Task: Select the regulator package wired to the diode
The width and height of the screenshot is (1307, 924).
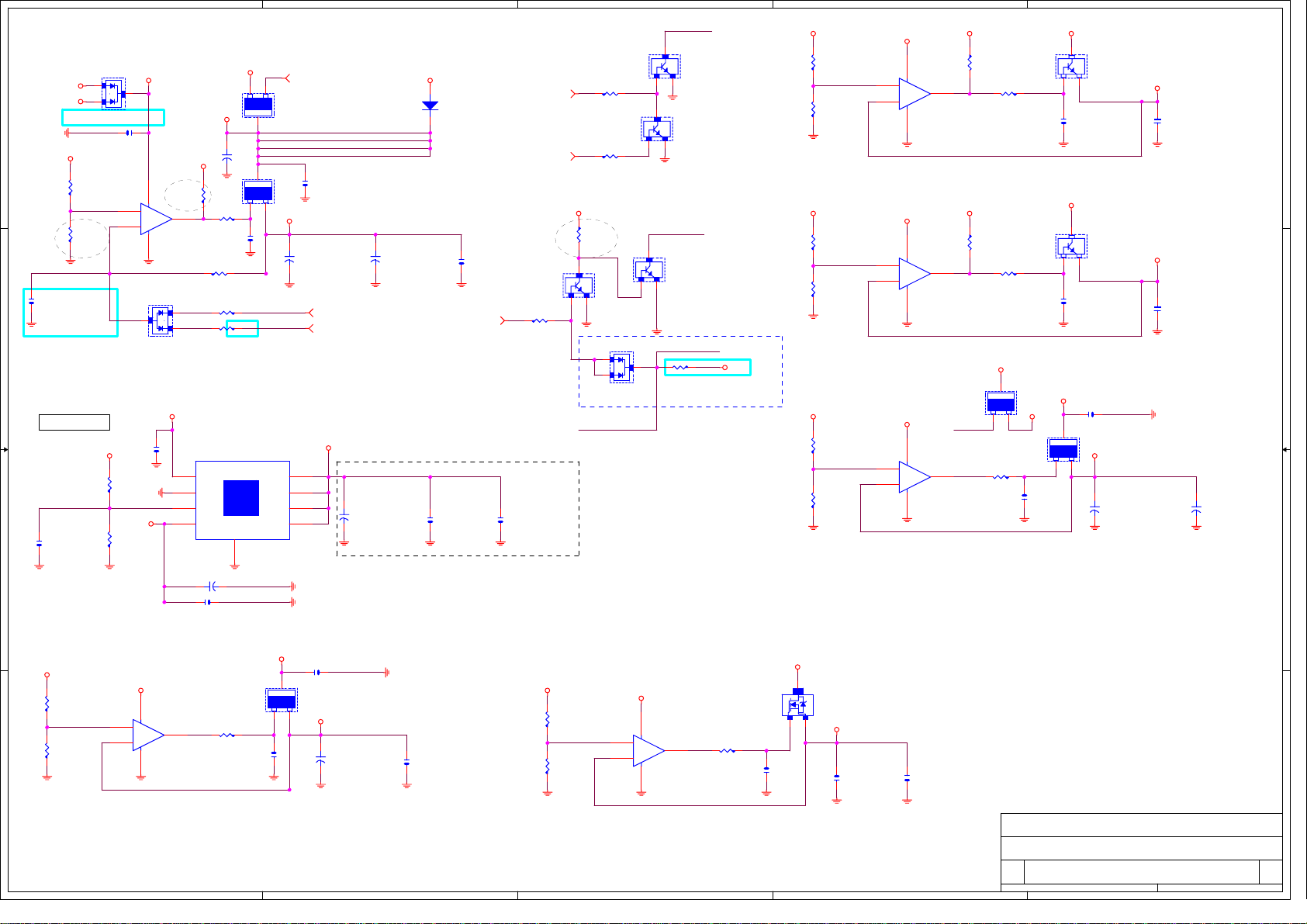Action: pyautogui.click(x=258, y=106)
